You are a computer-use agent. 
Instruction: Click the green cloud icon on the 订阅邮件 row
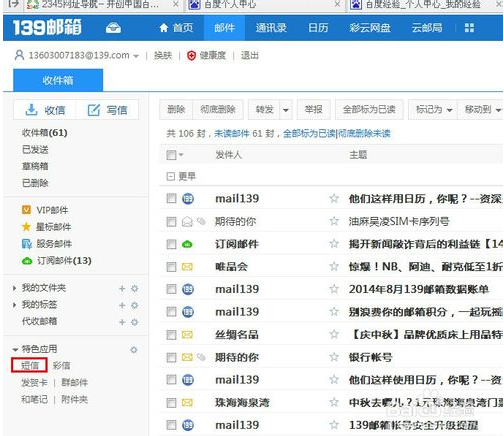187,244
